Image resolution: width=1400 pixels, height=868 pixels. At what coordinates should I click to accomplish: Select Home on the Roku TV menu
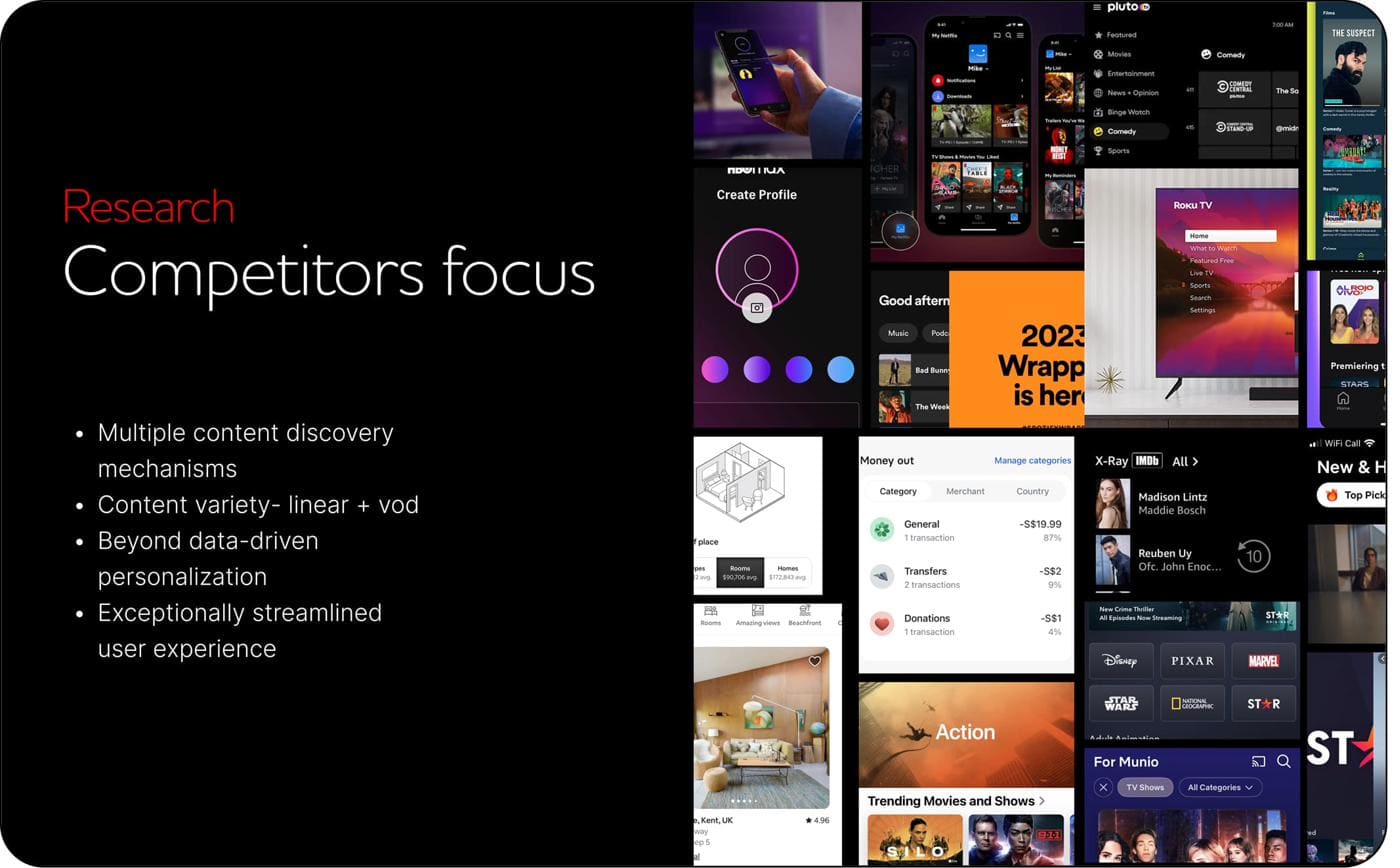pyautogui.click(x=1230, y=236)
